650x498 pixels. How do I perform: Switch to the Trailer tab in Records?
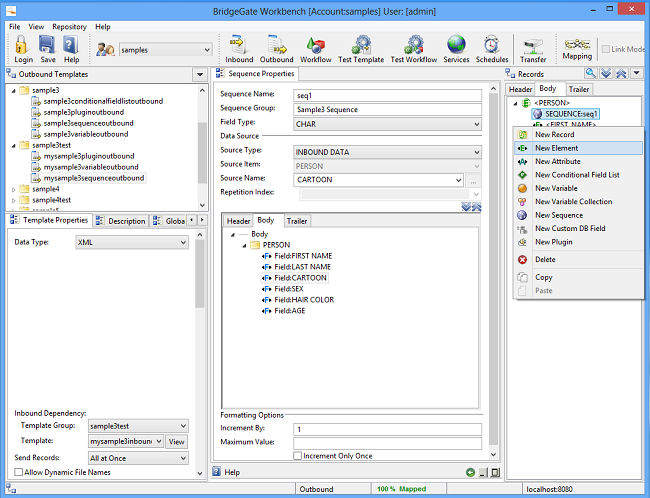(x=579, y=89)
